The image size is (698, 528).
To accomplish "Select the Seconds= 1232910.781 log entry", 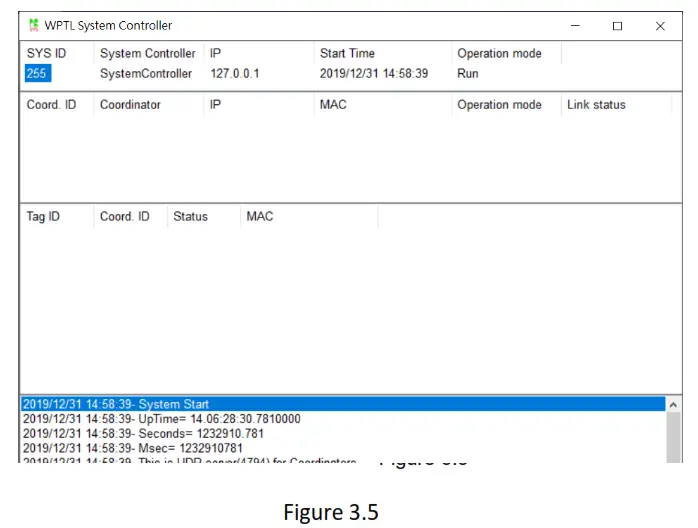I will 343,433.
